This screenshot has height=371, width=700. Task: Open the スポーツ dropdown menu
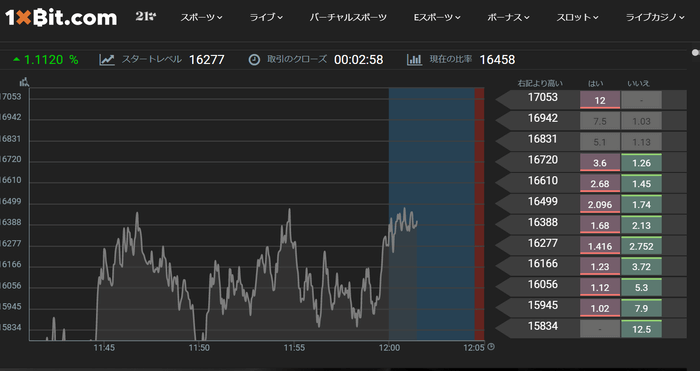pos(201,17)
